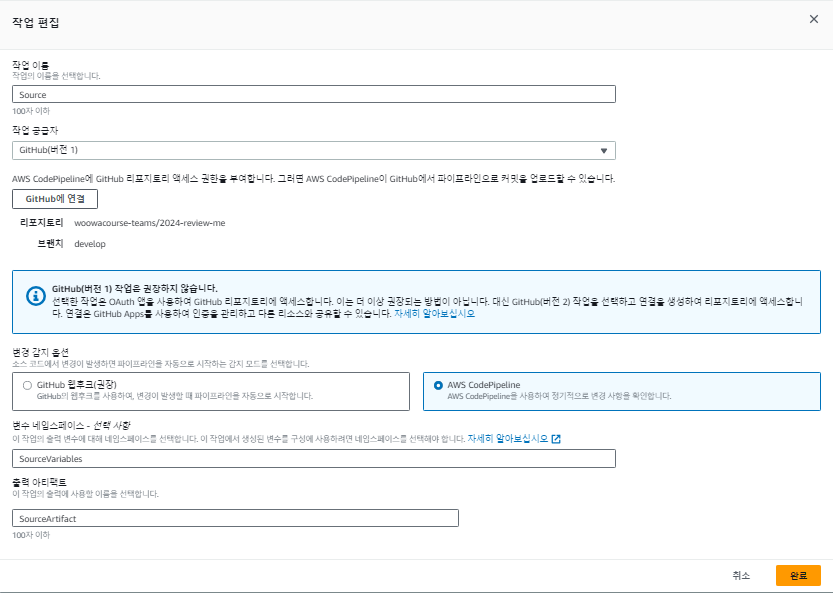
Task: Click the 브랜치 label
Action: [x=50, y=243]
